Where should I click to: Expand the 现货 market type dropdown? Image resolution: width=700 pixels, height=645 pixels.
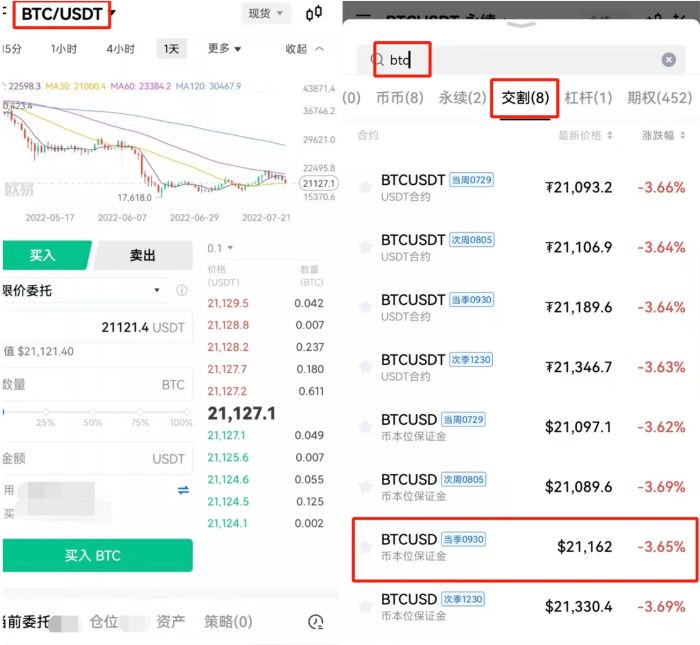(x=267, y=14)
